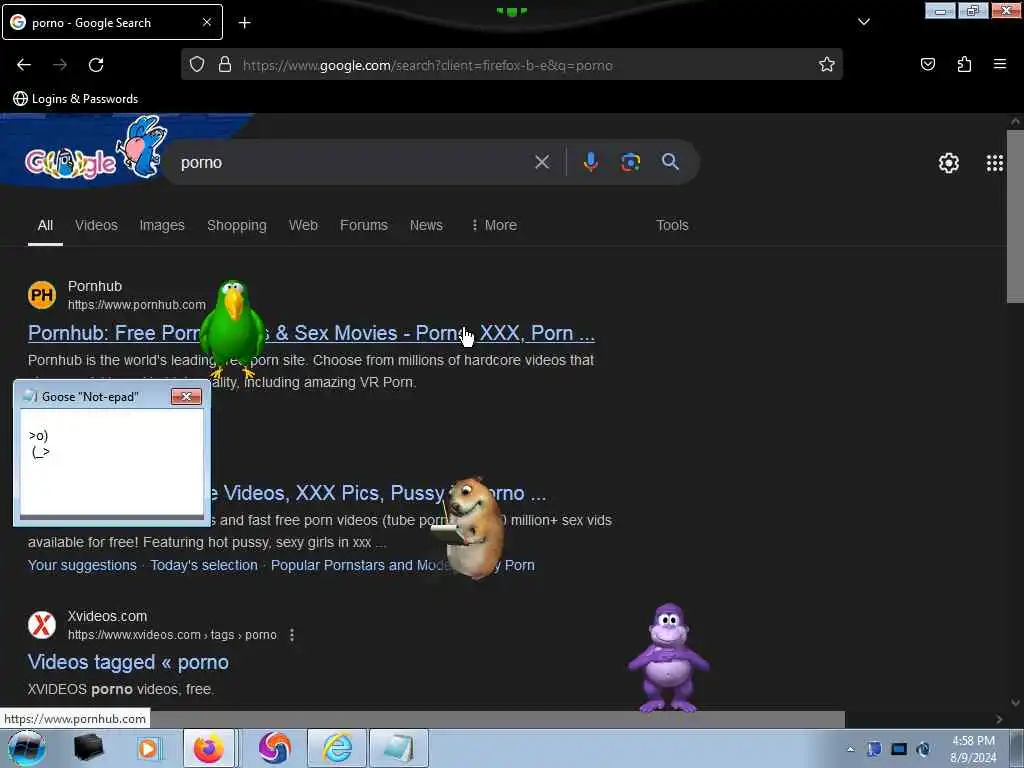Screen dimensions: 1024x768
Task: Open the media player taskbar icon
Action: tap(148, 748)
